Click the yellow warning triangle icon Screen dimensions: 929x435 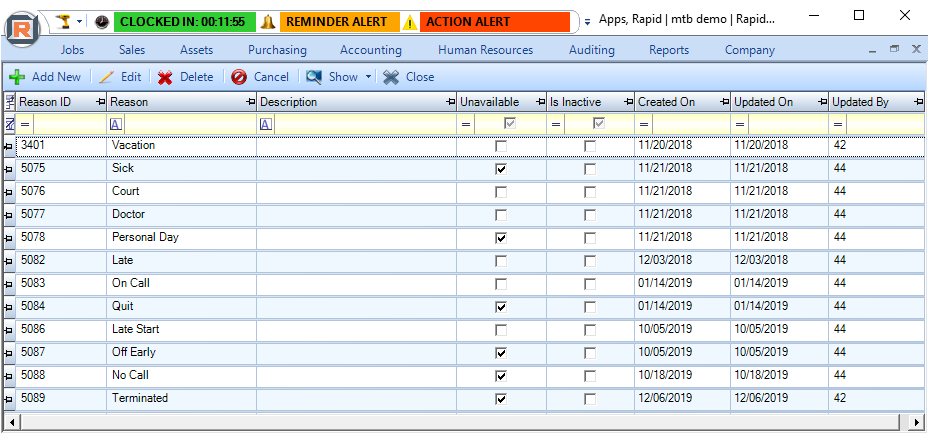410,23
